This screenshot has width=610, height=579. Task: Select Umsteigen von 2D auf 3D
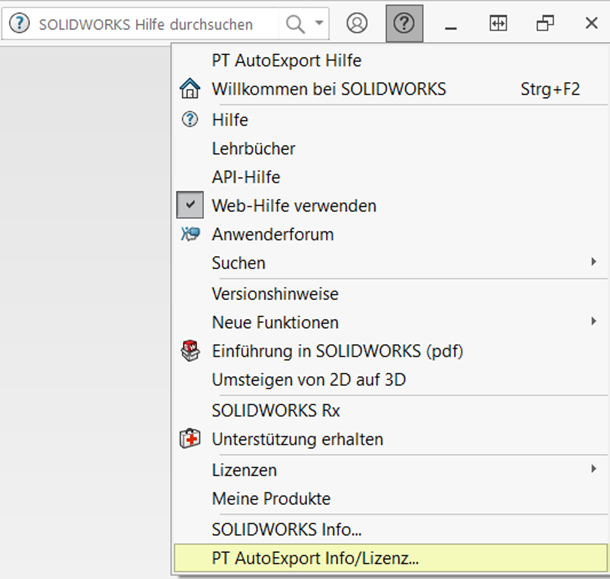tap(391, 380)
